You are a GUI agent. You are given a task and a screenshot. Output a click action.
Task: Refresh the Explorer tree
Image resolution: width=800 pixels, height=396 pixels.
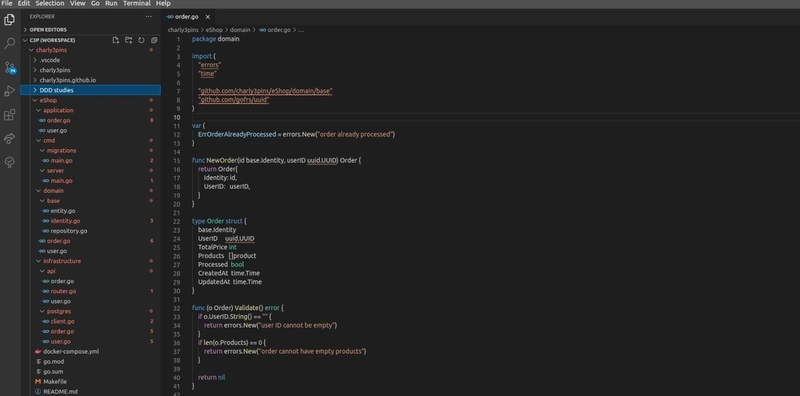pos(141,40)
